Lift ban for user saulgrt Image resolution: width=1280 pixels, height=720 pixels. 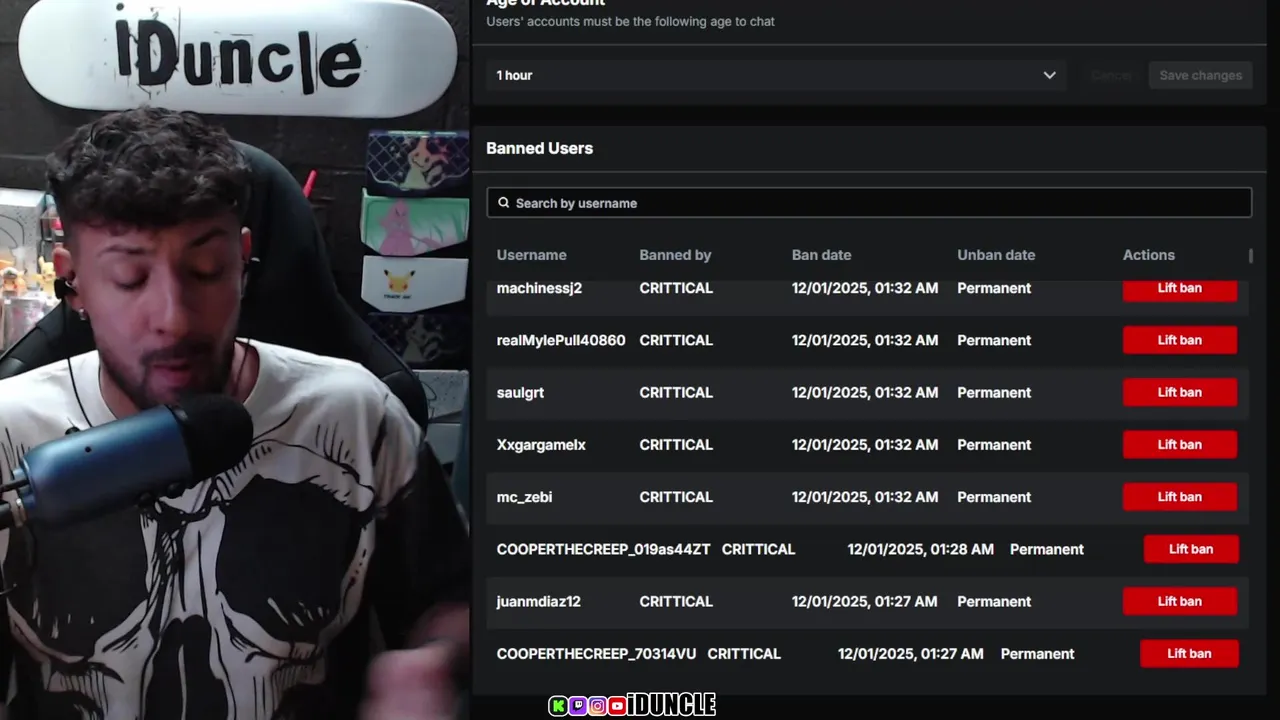pyautogui.click(x=1180, y=392)
